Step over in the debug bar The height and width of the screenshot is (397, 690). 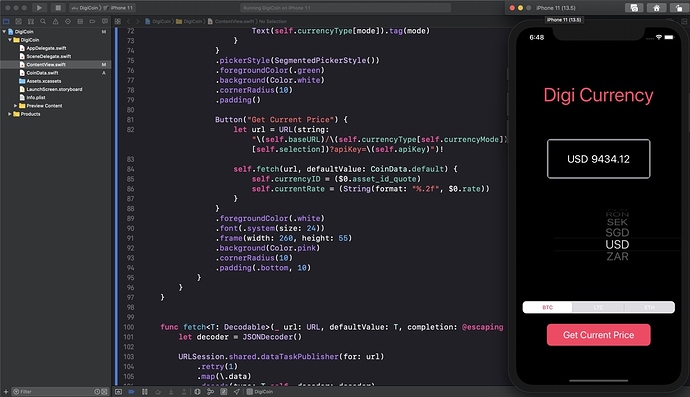(158, 391)
